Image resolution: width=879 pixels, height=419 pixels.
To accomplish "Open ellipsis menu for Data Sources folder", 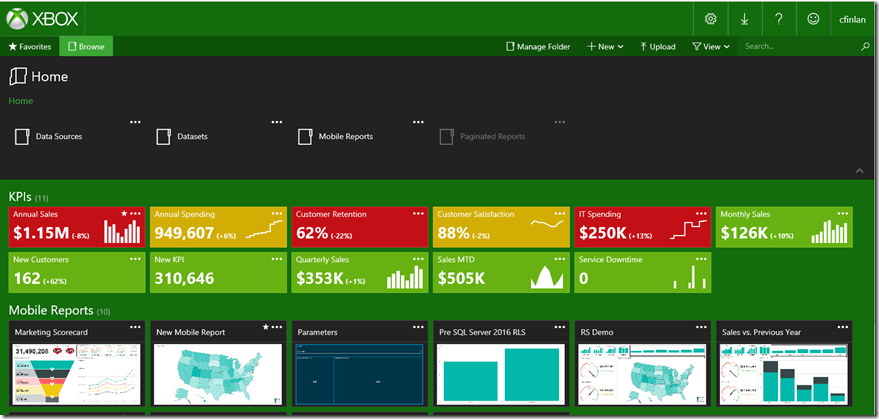I will coord(135,122).
